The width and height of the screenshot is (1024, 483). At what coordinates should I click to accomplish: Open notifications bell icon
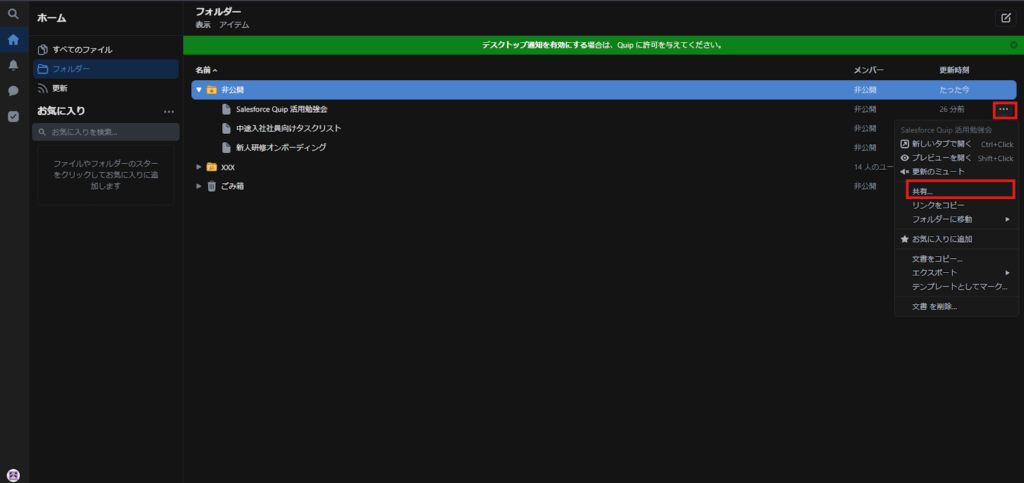(13, 65)
